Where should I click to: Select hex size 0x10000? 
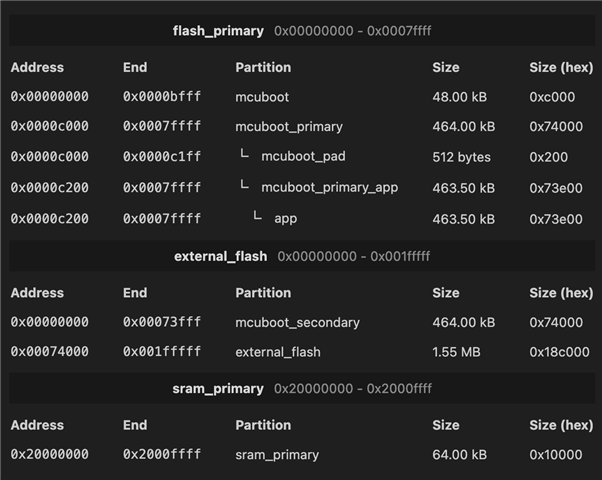pyautogui.click(x=556, y=455)
